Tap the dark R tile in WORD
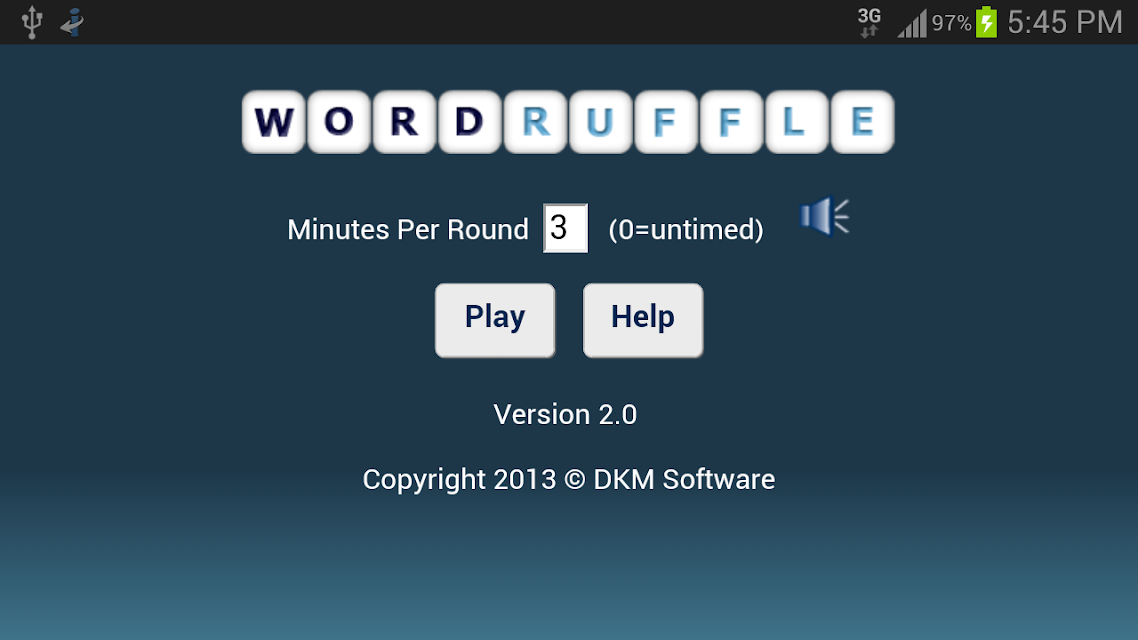Screen dimensions: 1138x640 (x=404, y=122)
